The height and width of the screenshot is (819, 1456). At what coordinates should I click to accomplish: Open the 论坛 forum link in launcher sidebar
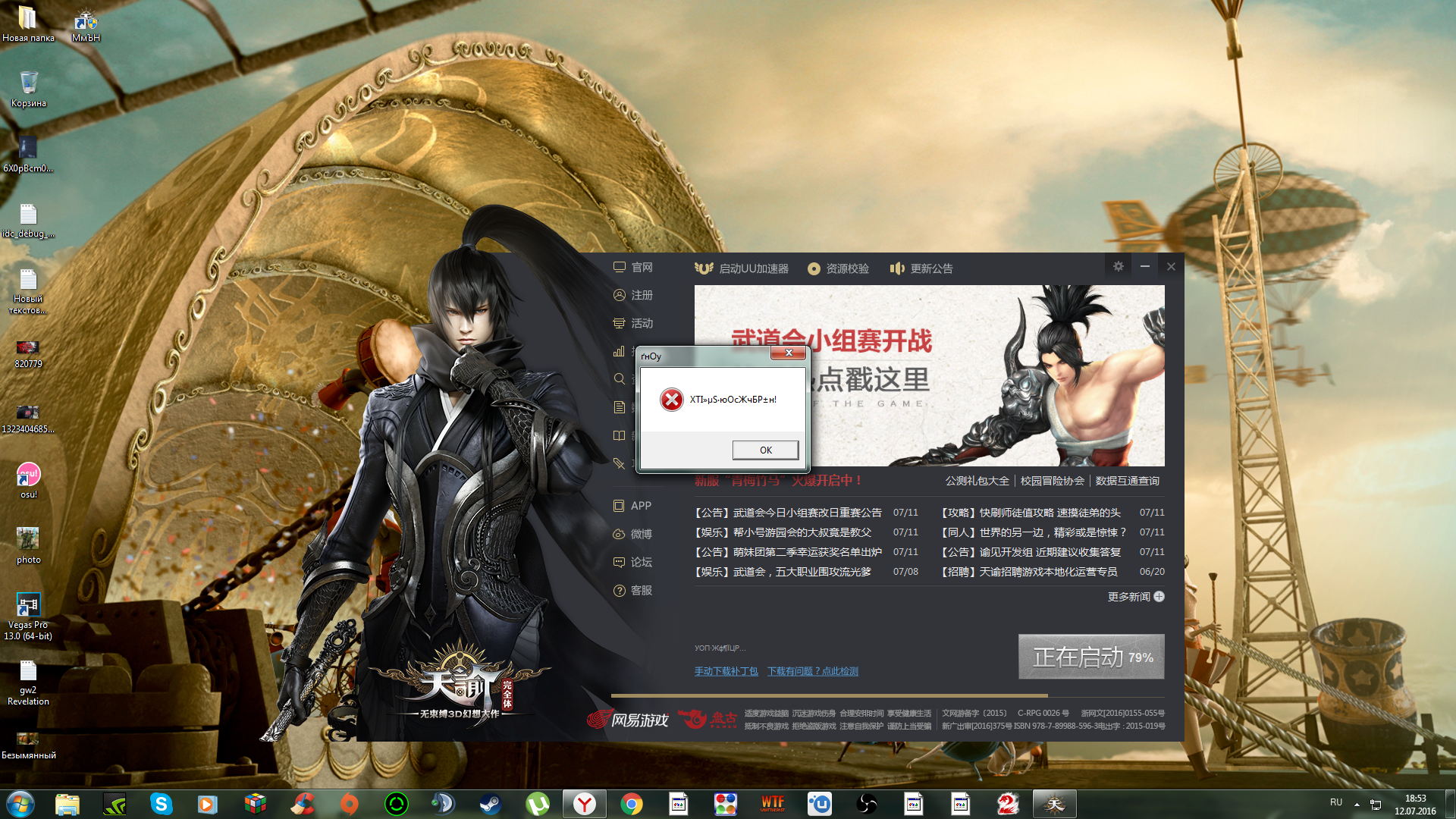pos(632,562)
